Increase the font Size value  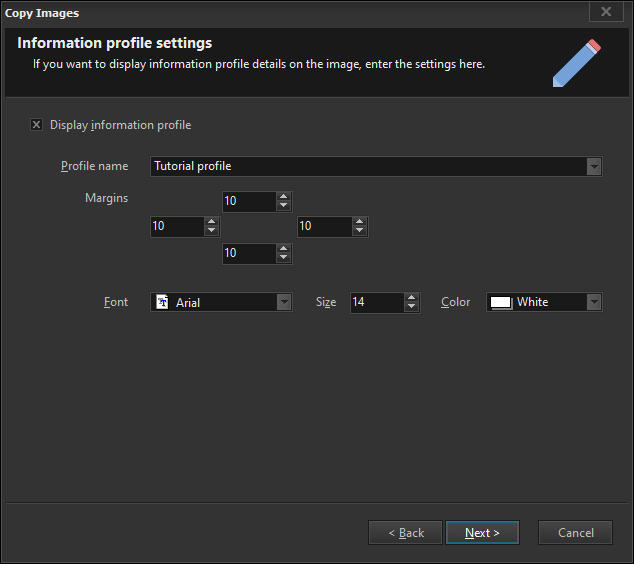(x=412, y=297)
